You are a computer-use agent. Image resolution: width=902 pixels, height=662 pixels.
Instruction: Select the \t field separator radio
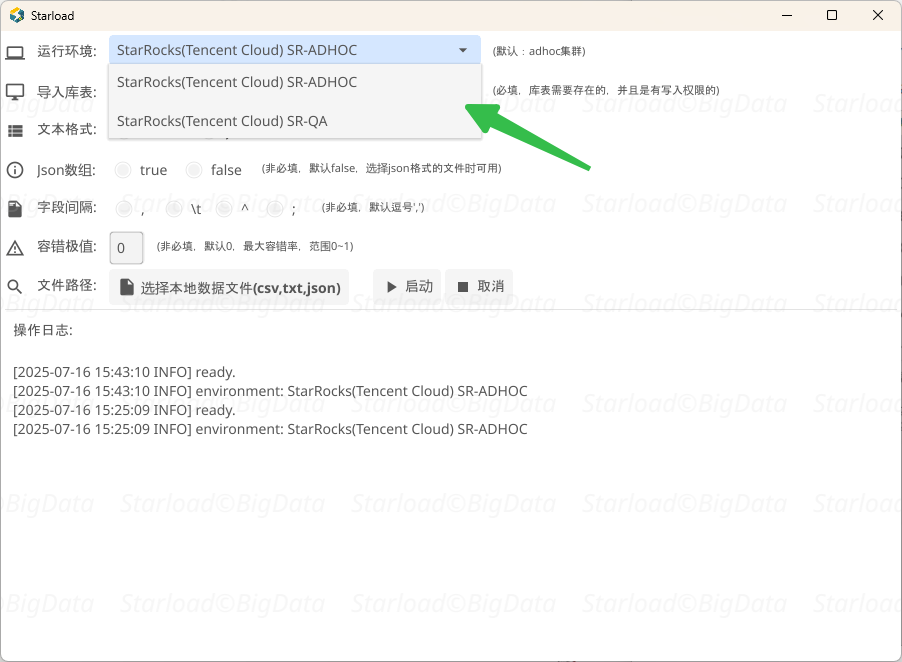click(174, 209)
